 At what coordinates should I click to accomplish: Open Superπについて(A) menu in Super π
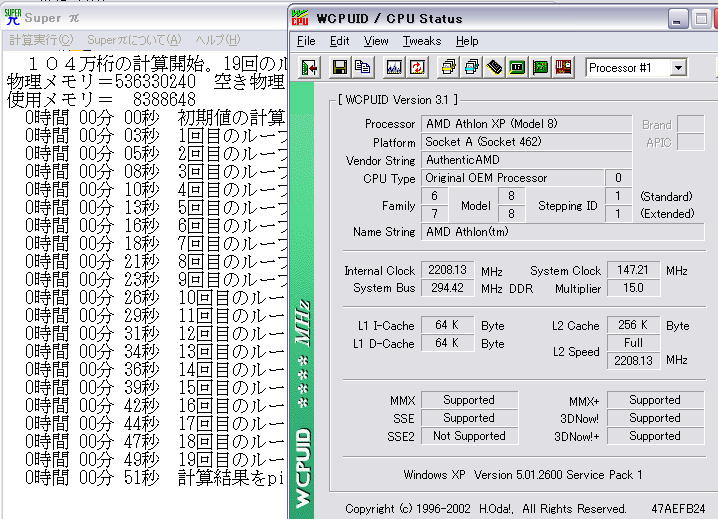(x=134, y=40)
